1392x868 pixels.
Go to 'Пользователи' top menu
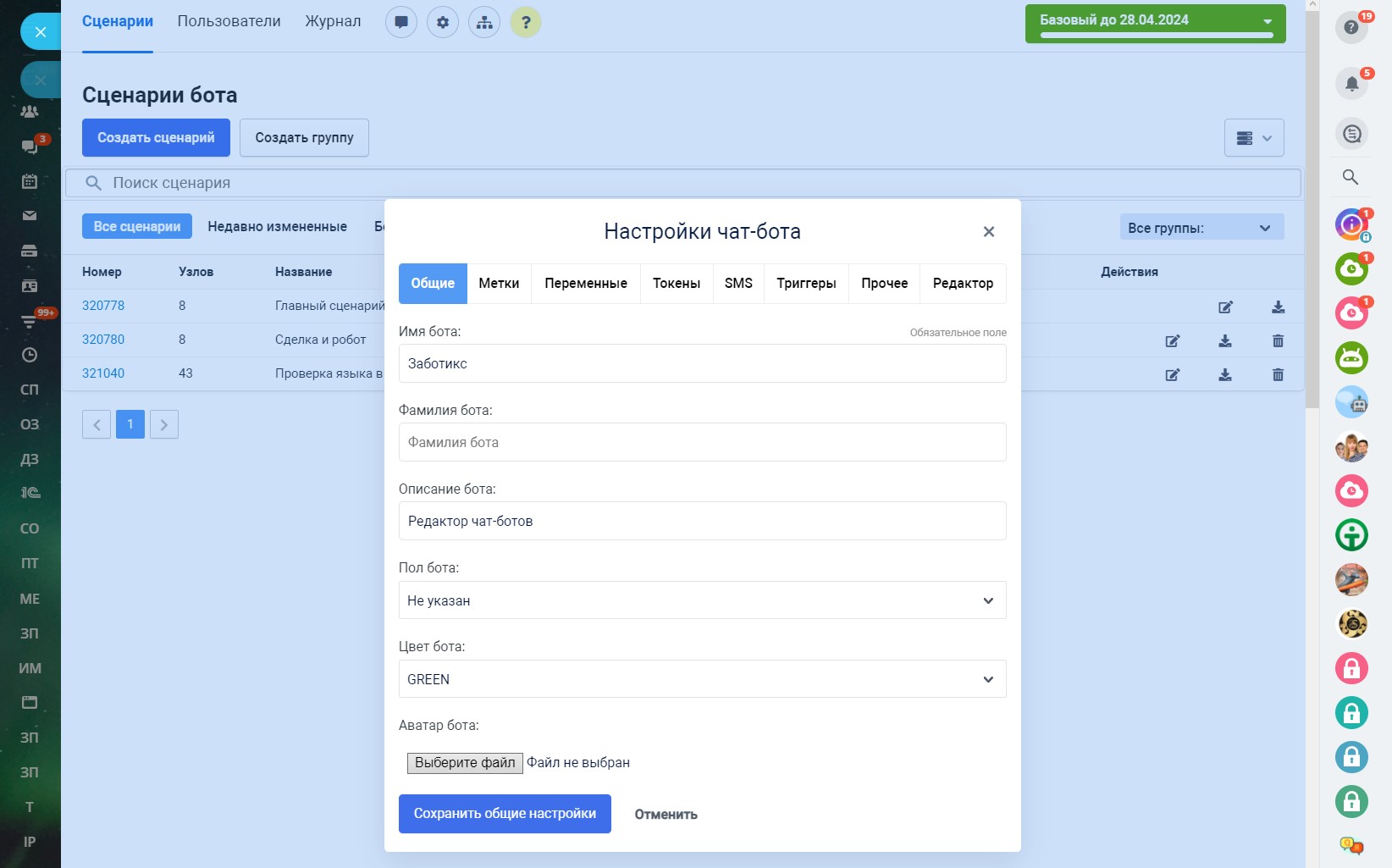229,21
